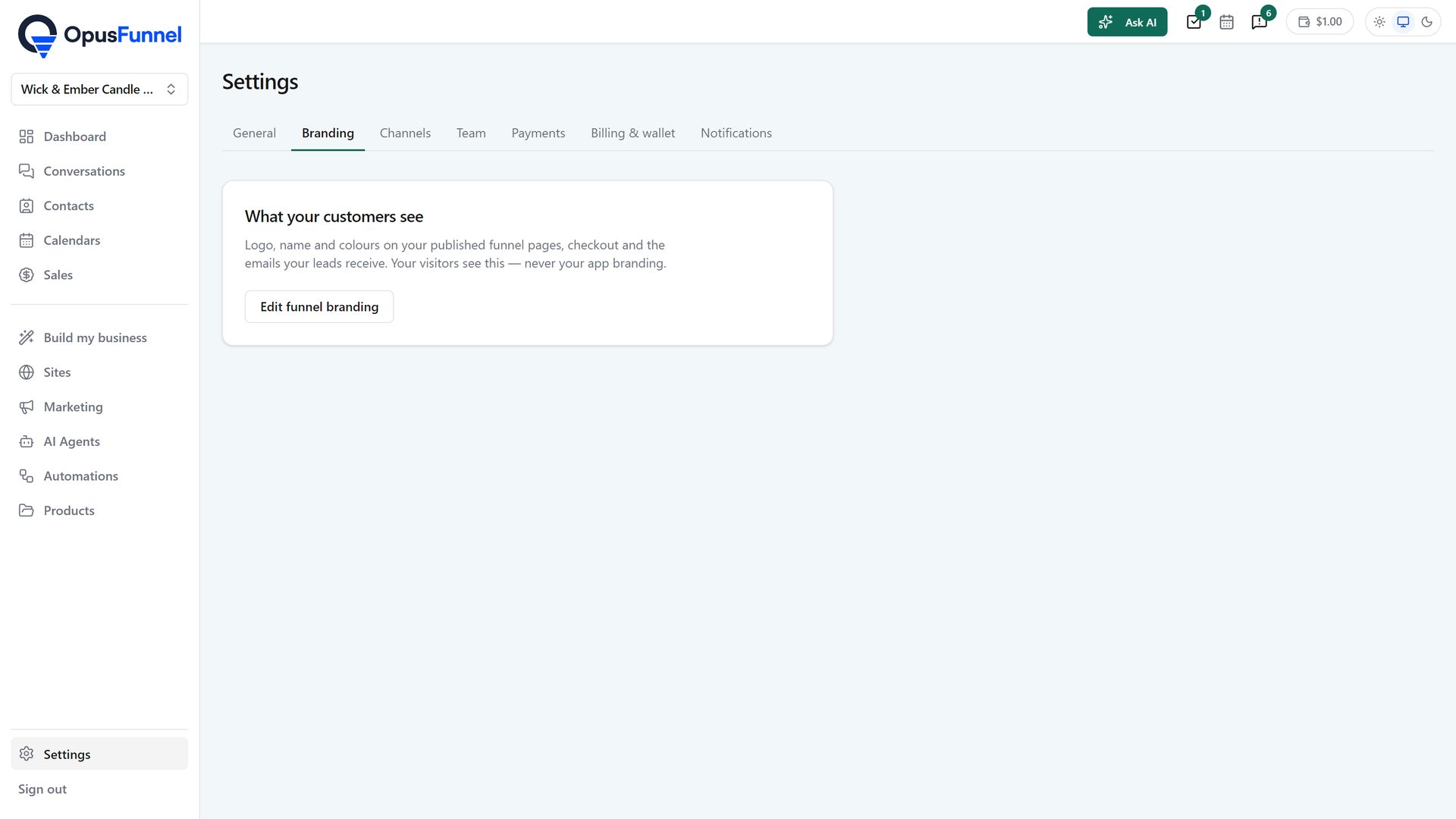The image size is (1456, 819).
Task: Open the calendar icon in top bar
Action: [1226, 22]
